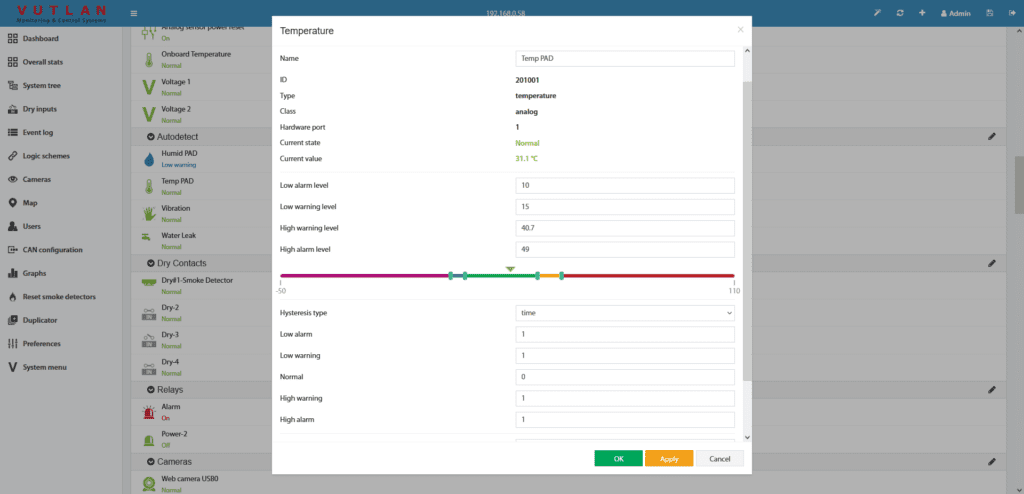The width and height of the screenshot is (1024, 494).
Task: Click the Vibration hand icon
Action: click(x=149, y=214)
